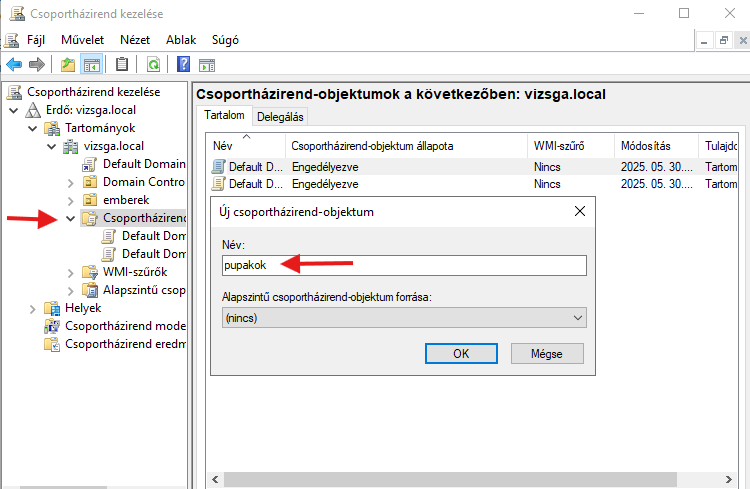Open Help via blue question mark icon
Viewport: 750px width, 489px height.
[x=183, y=65]
